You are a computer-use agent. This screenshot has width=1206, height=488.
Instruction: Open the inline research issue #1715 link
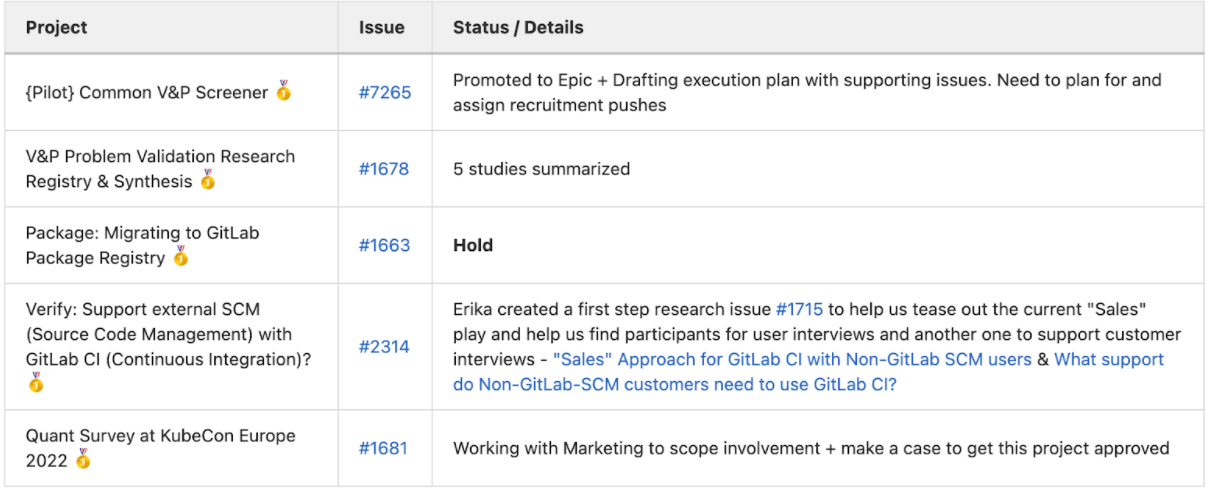coord(798,309)
